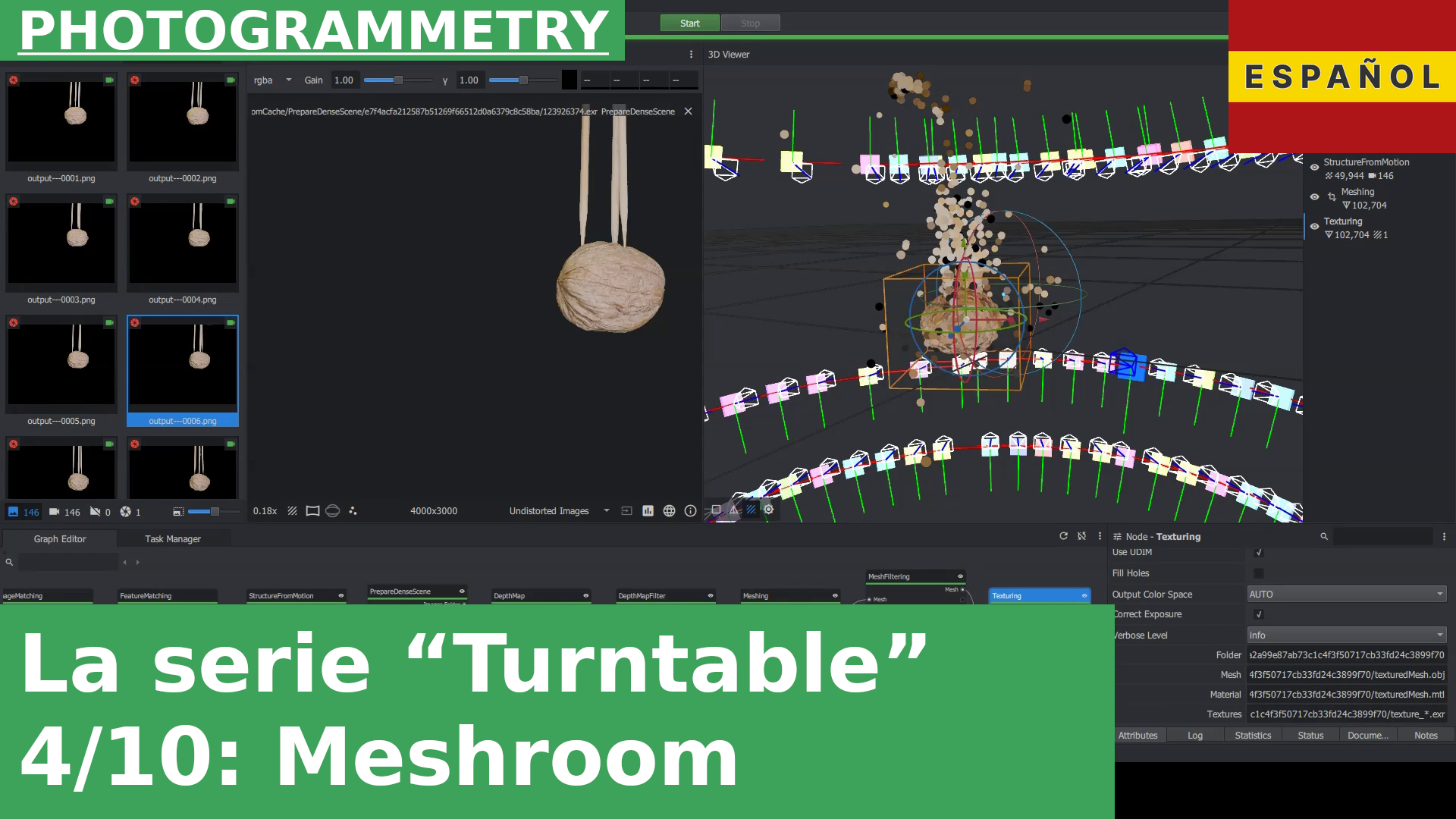Click the eye icon on PrepareDenseScene node
This screenshot has width=1456, height=819.
pyautogui.click(x=462, y=591)
